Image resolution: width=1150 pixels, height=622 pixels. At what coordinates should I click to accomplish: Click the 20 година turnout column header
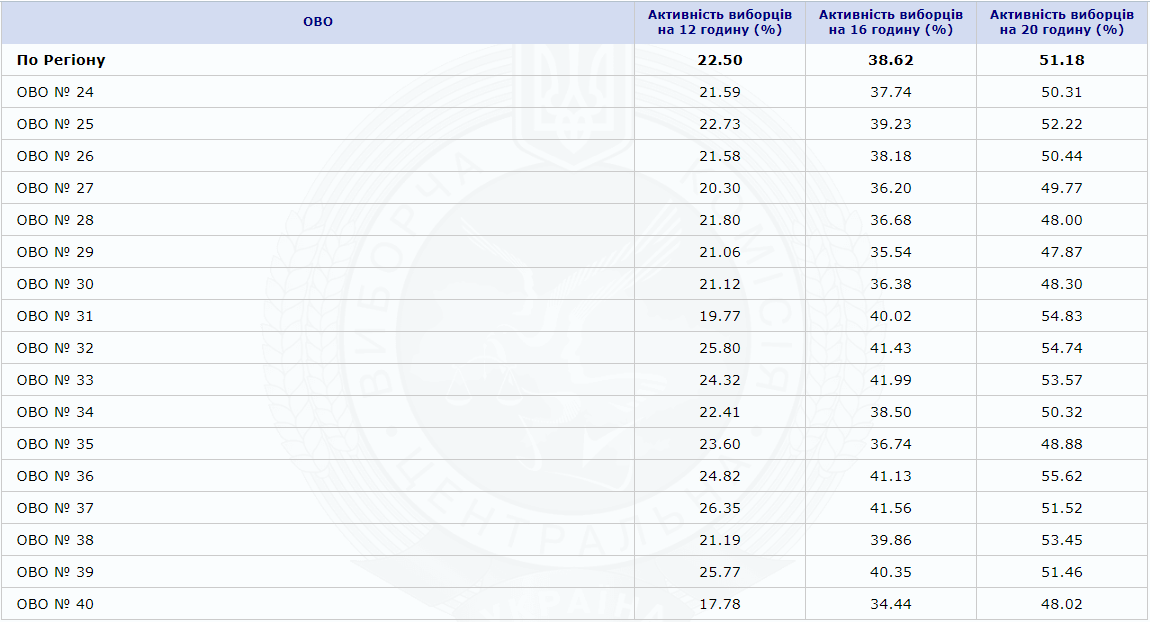click(1062, 22)
